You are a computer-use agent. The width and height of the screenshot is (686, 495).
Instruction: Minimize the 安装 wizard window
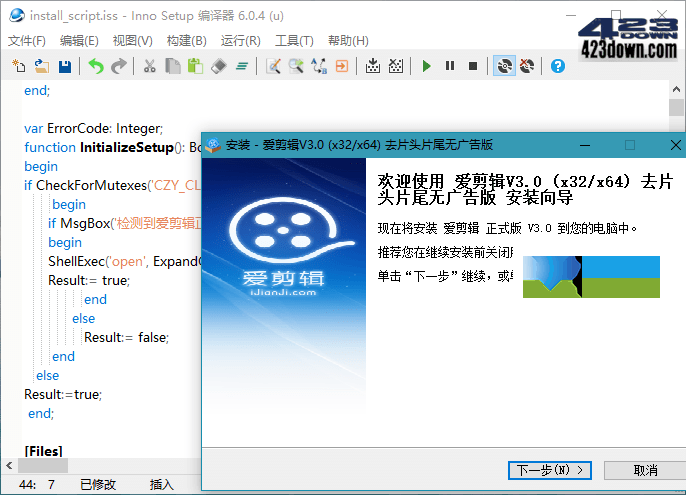pos(585,145)
